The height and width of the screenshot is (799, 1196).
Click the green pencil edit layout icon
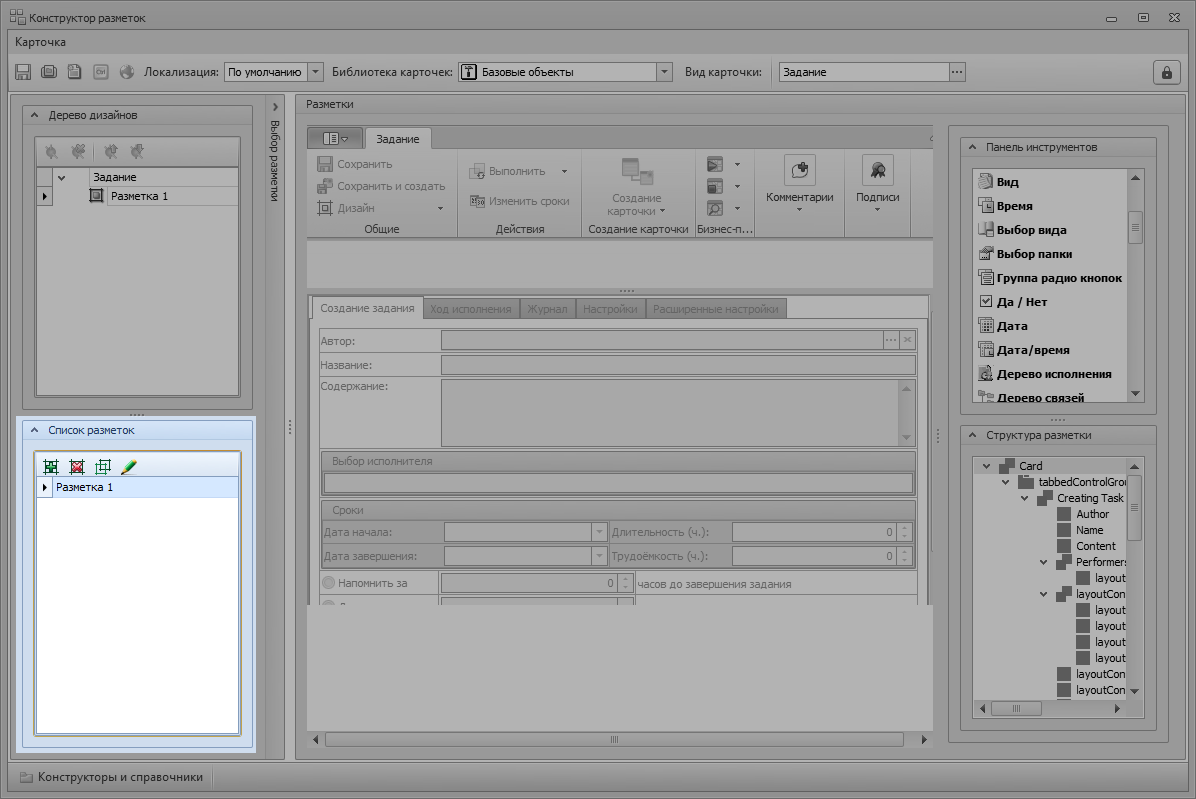point(128,467)
